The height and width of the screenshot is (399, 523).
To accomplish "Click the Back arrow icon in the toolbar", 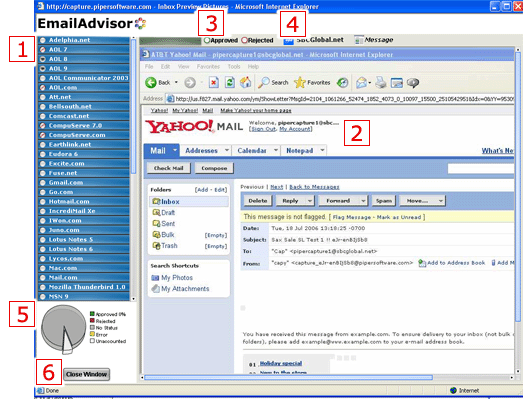I will click(151, 82).
